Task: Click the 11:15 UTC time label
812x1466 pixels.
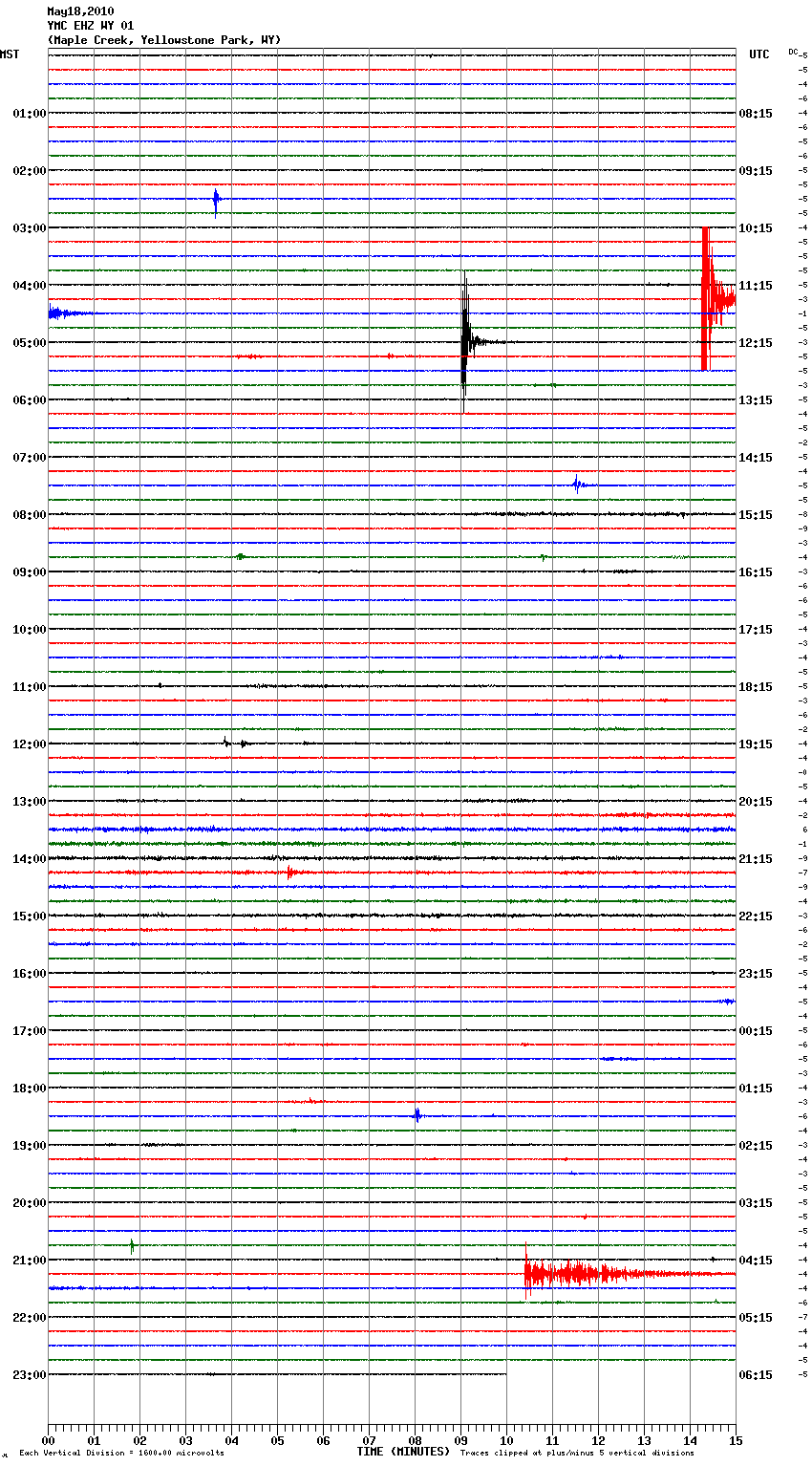Action: [756, 286]
